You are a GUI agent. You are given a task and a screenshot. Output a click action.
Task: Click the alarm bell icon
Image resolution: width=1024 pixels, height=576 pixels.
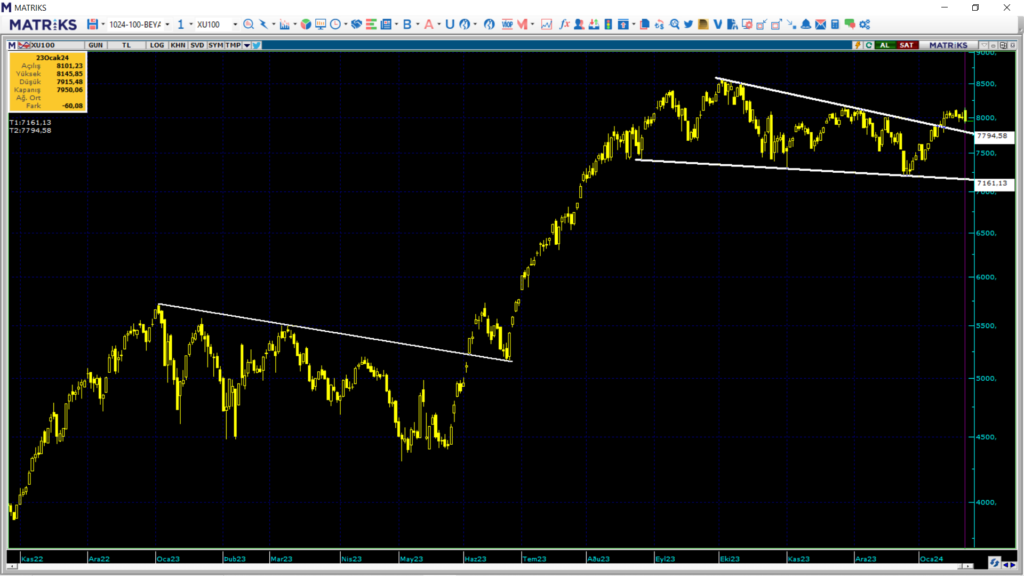[x=806, y=24]
